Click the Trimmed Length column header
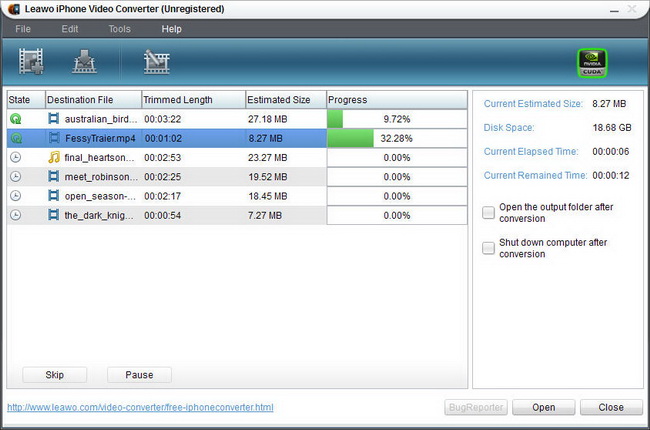 click(194, 100)
